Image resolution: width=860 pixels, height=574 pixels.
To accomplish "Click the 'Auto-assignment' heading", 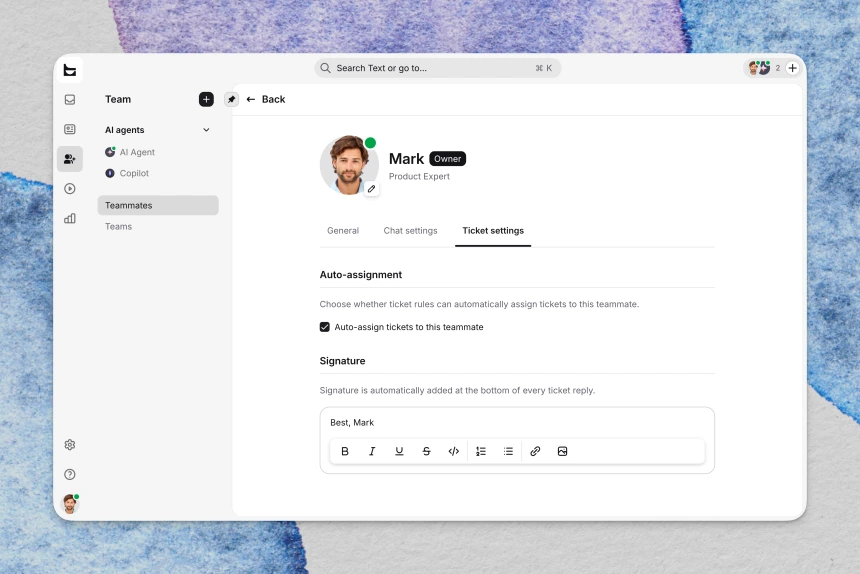I will (x=361, y=275).
